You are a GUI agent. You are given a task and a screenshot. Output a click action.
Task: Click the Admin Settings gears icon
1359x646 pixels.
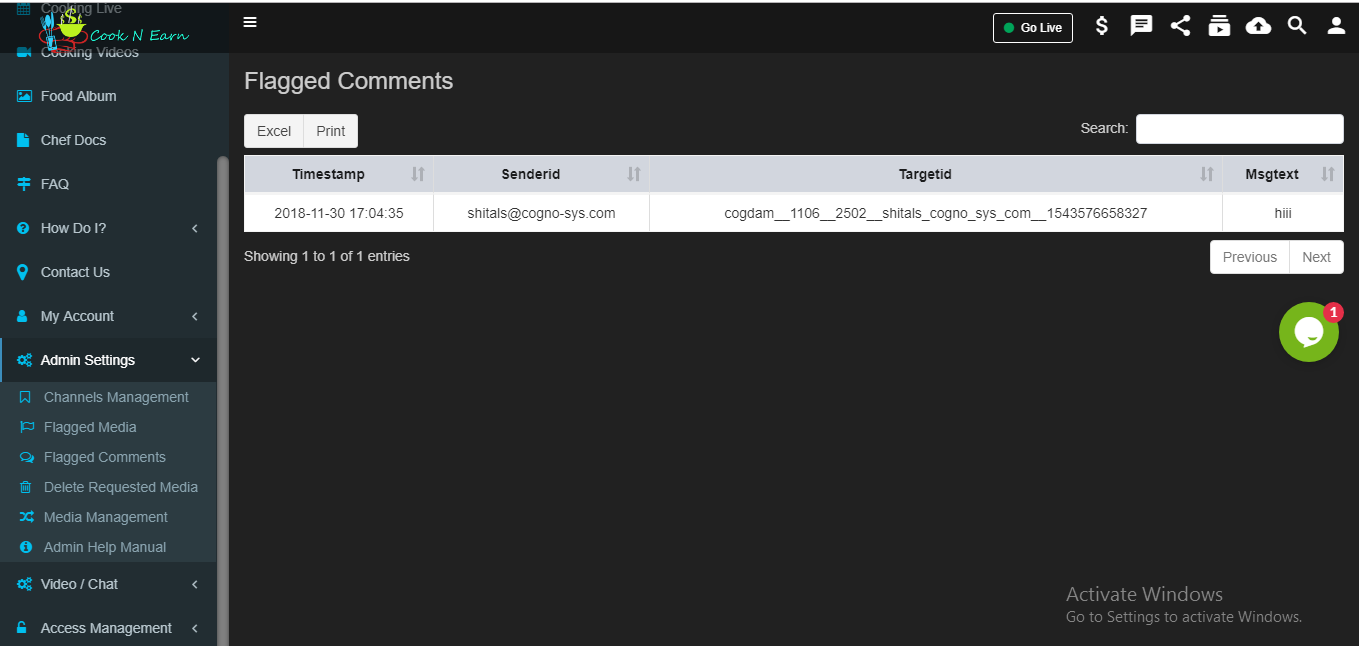25,360
